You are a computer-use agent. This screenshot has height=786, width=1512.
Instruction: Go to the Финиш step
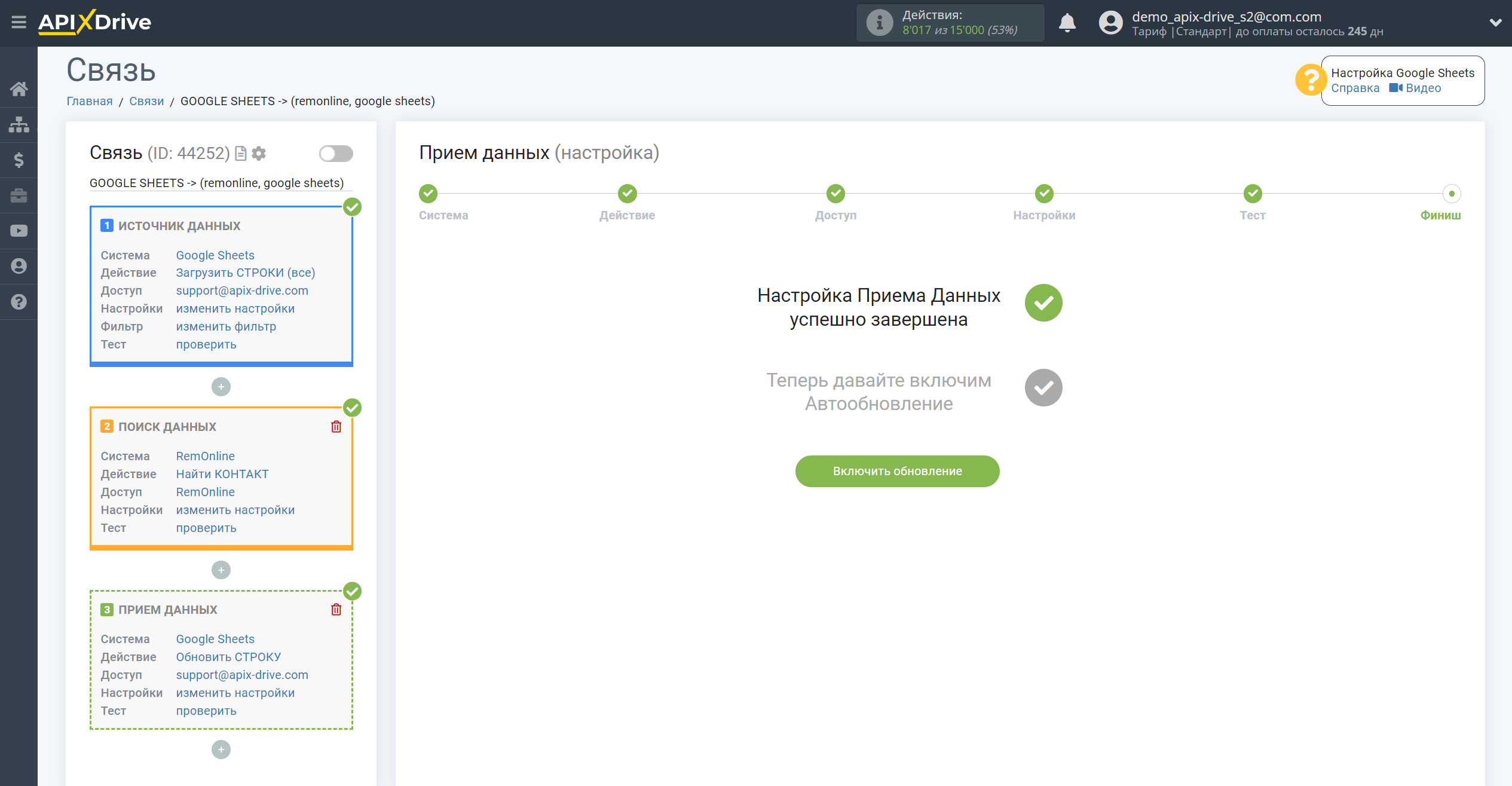(x=1452, y=193)
